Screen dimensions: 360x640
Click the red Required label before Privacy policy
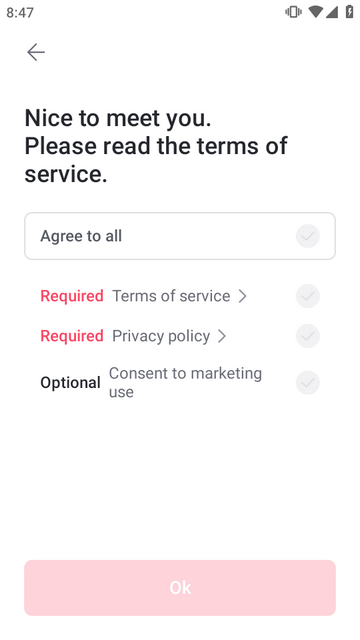tap(72, 336)
